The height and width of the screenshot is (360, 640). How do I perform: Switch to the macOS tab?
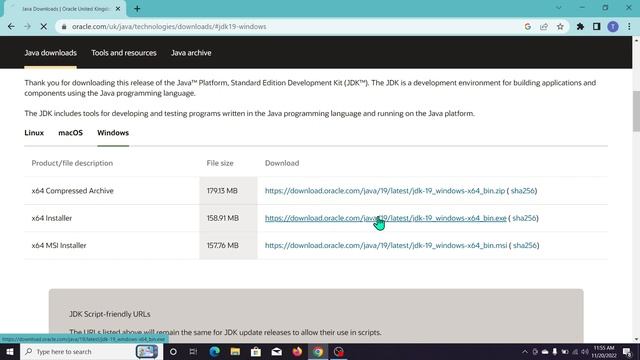(70, 133)
